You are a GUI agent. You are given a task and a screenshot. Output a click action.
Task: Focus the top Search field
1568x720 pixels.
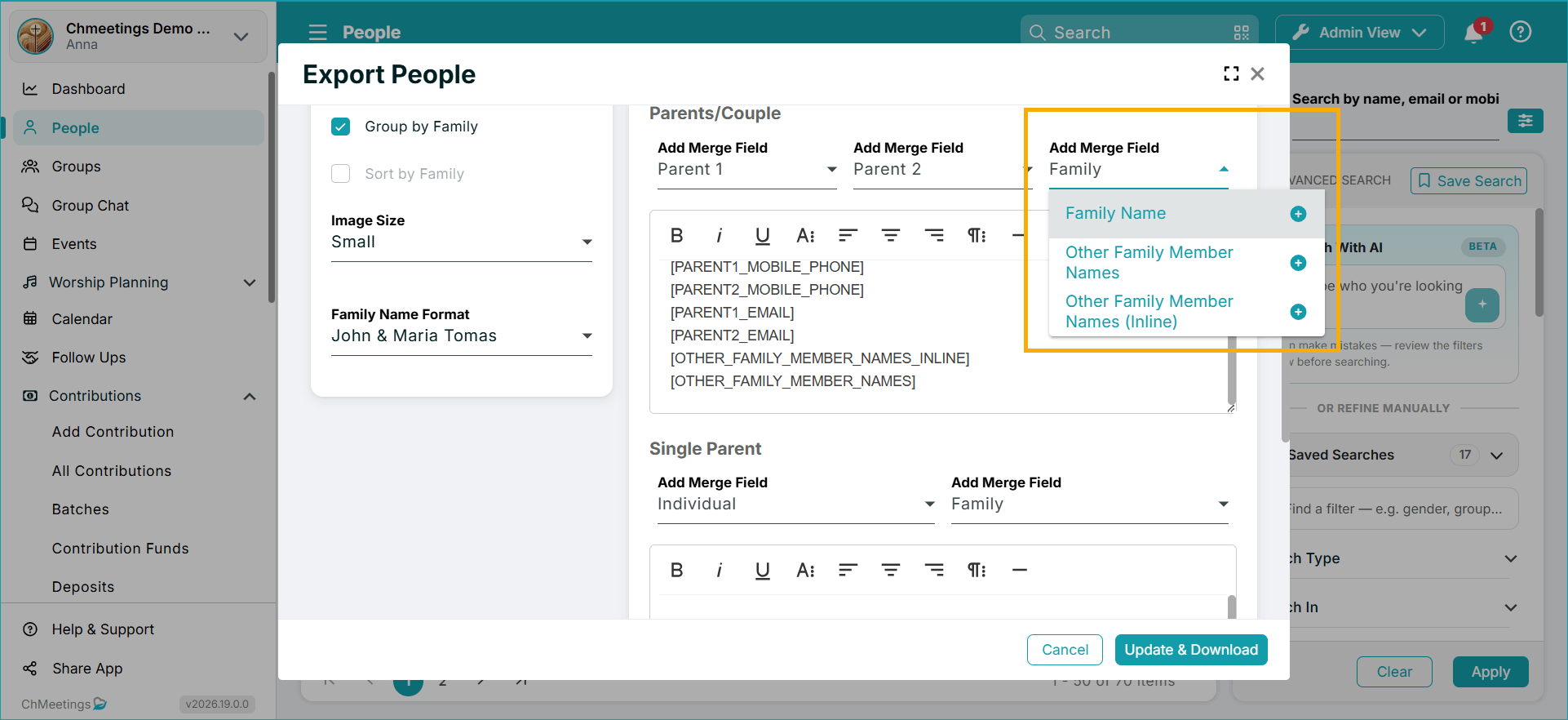pos(1139,33)
